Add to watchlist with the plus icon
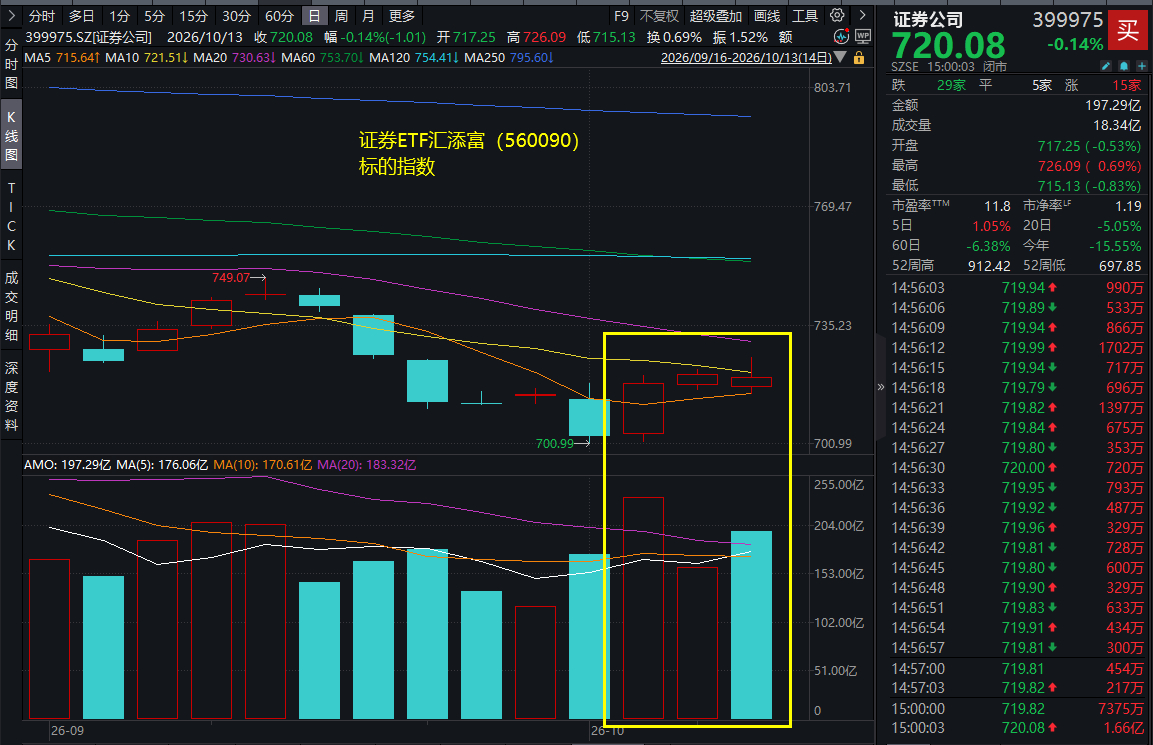 [1141, 66]
